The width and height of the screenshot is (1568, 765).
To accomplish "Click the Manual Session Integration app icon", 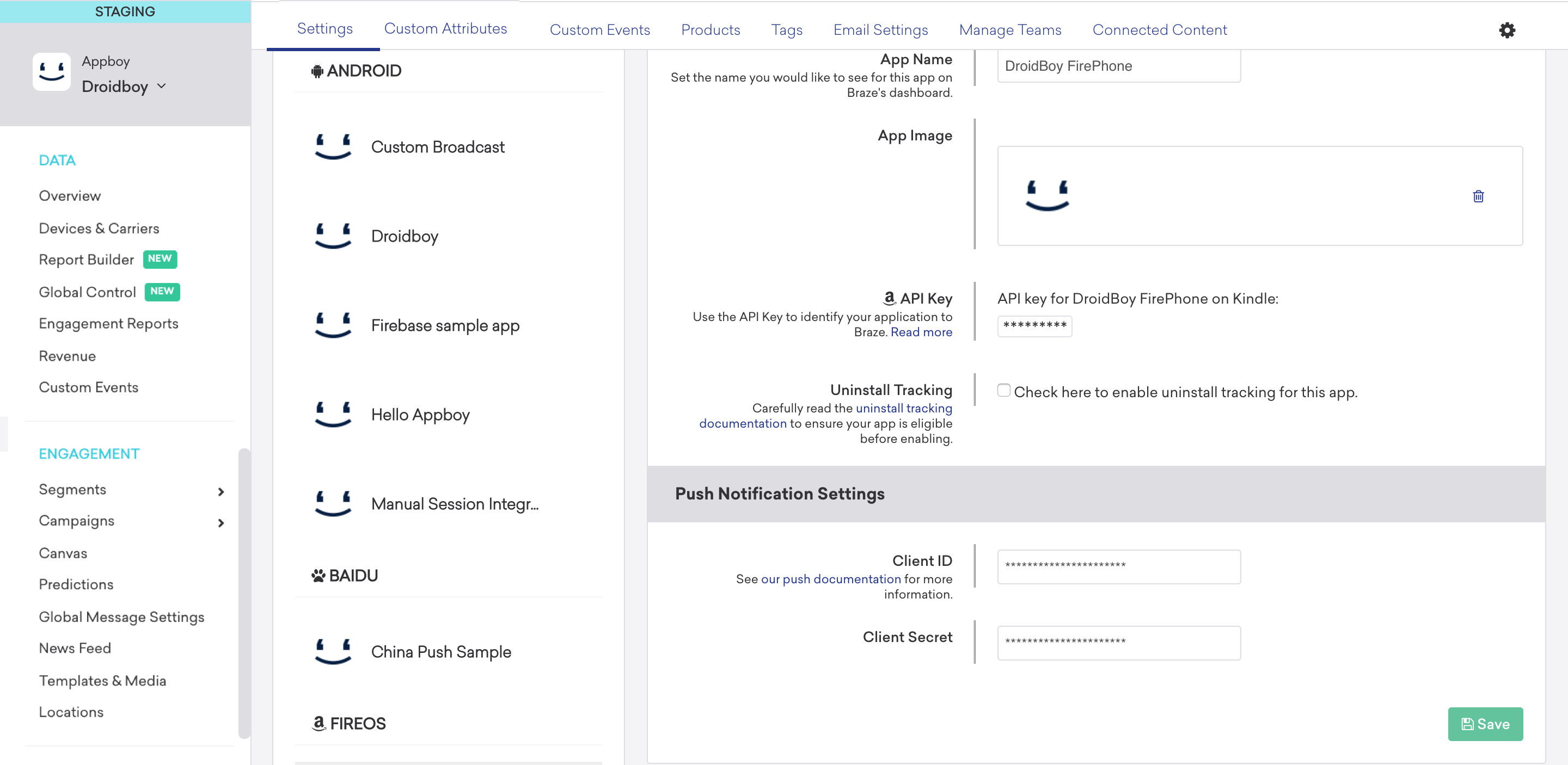I will (333, 504).
